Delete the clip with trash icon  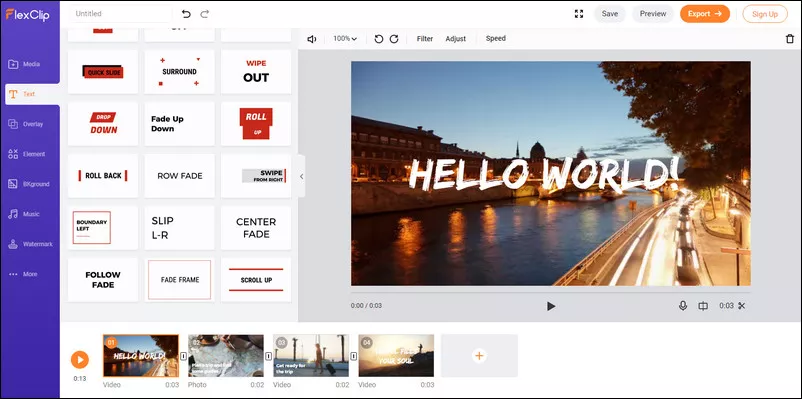click(x=790, y=39)
